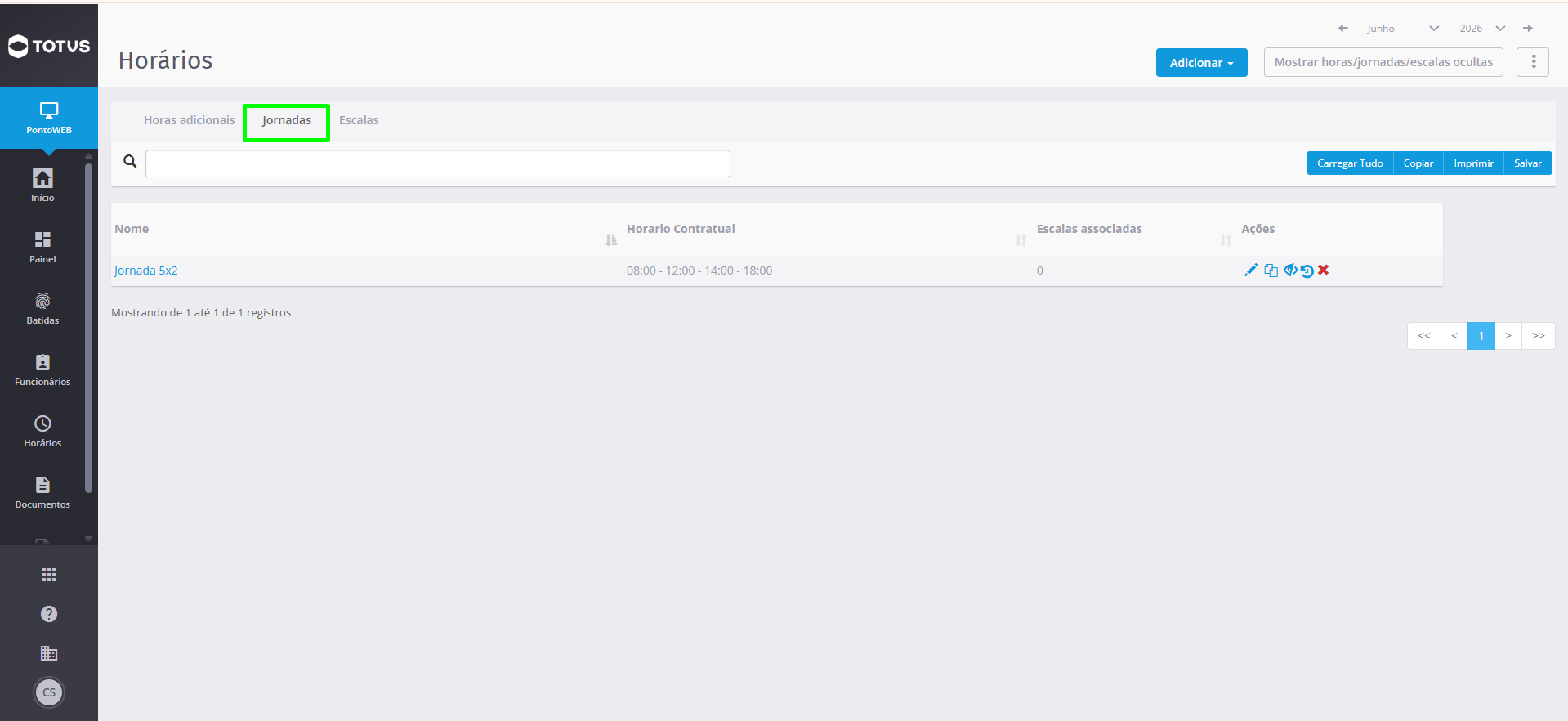This screenshot has width=1568, height=721.
Task: Duplicate Jornada 5x2 using the copy icon
Action: pos(1271,271)
